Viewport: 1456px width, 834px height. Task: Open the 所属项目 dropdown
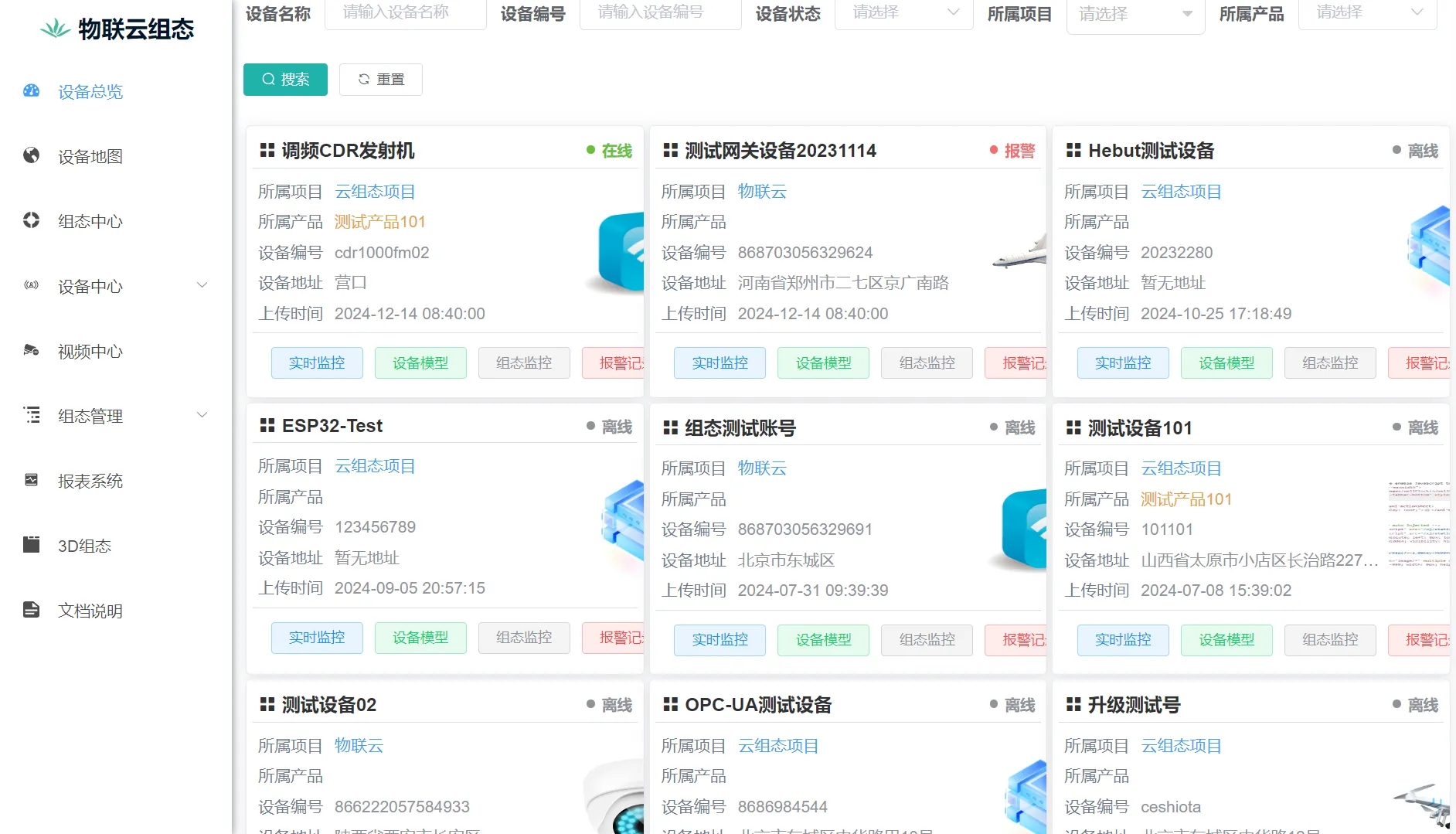1135,15
